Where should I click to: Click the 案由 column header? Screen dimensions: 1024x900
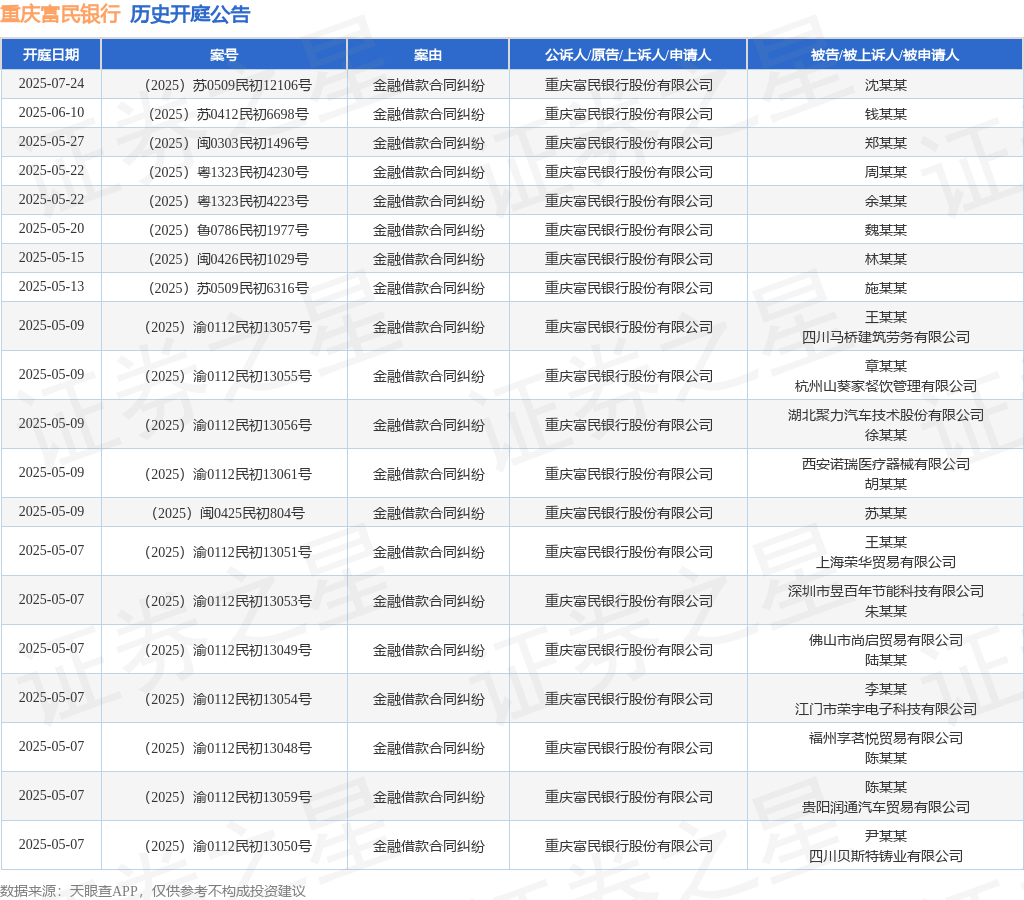(428, 55)
